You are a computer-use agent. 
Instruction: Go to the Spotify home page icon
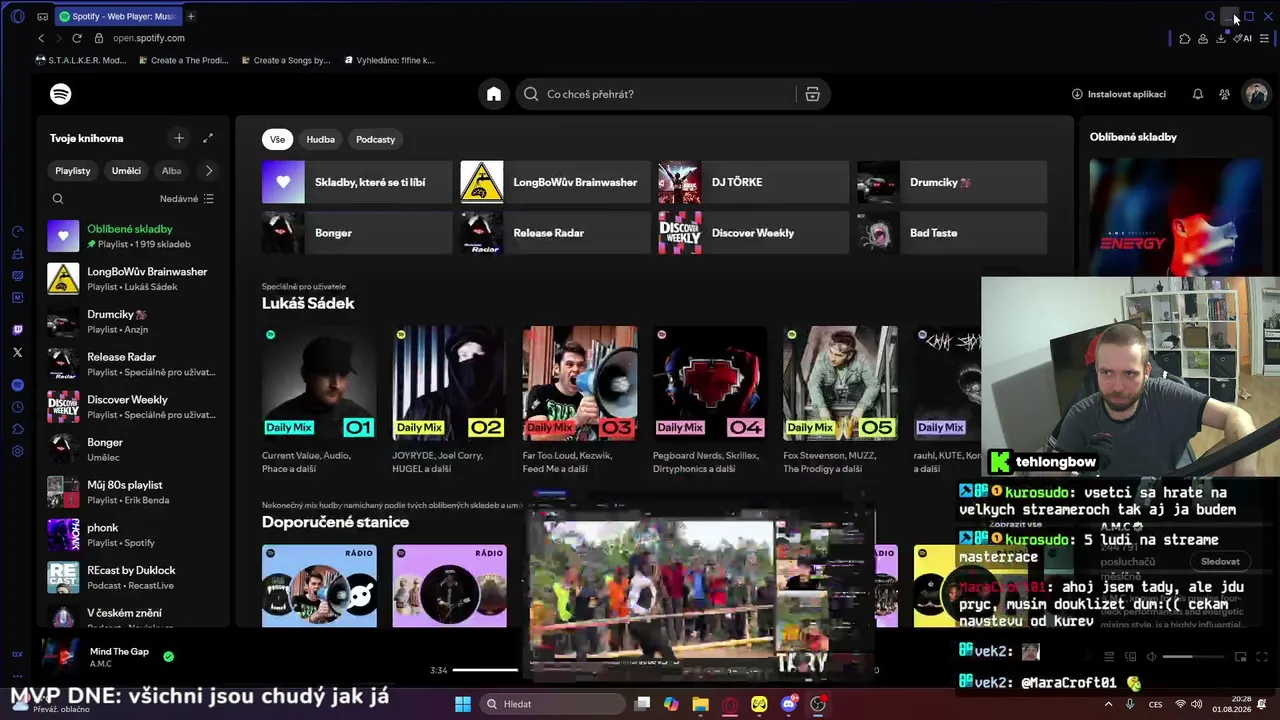coord(494,94)
